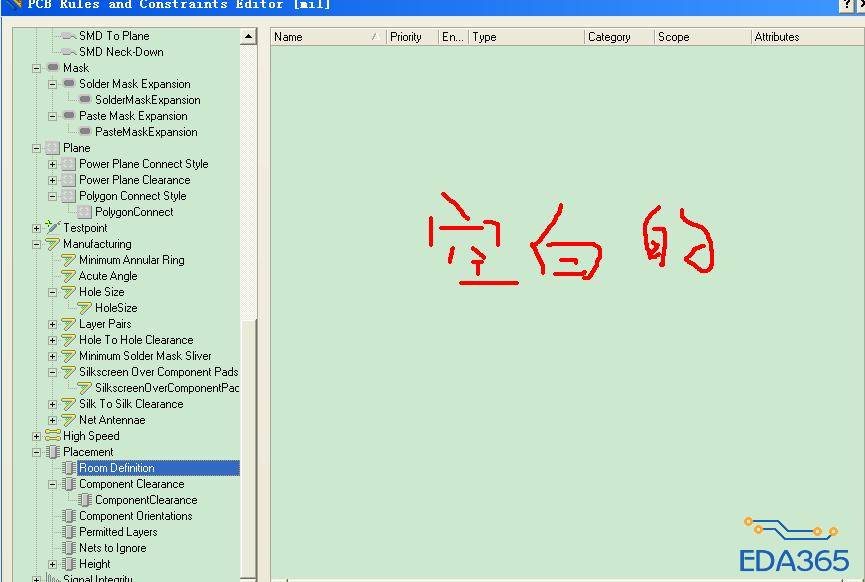Click the Solder Mask Expansion icon
Viewport: 865px width, 582px height.
[69, 84]
